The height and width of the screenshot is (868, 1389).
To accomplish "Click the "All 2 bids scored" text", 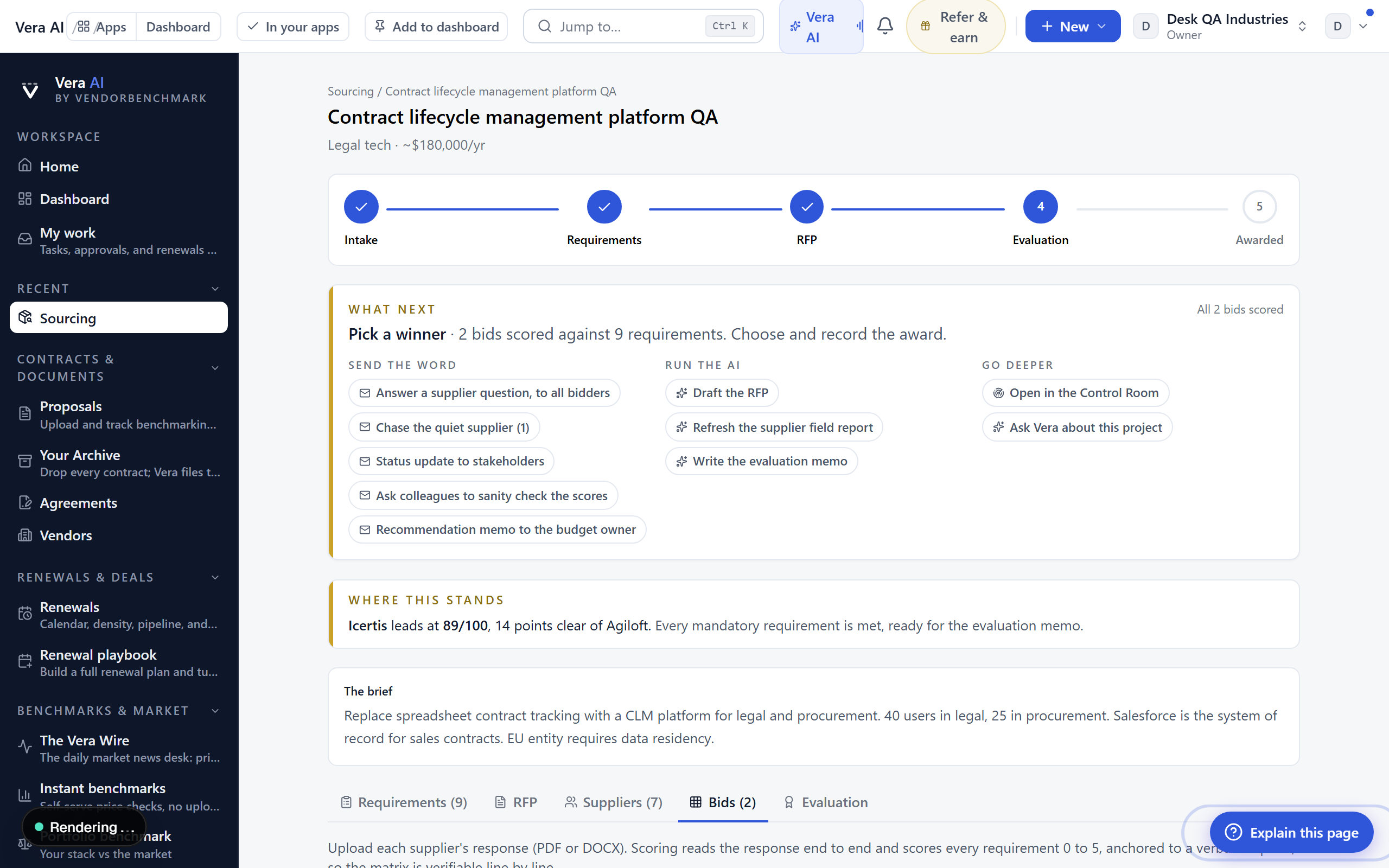I will (x=1239, y=309).
